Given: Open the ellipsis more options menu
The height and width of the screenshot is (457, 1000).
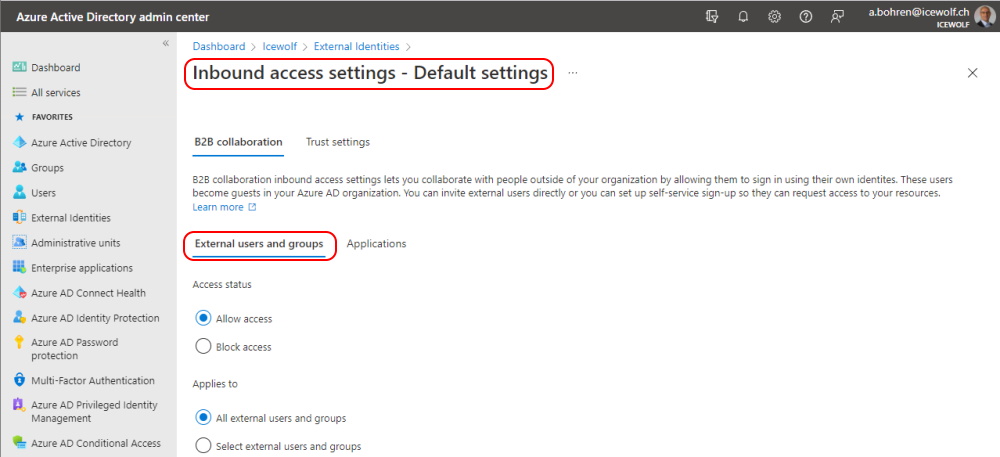Looking at the screenshot, I should click(573, 73).
